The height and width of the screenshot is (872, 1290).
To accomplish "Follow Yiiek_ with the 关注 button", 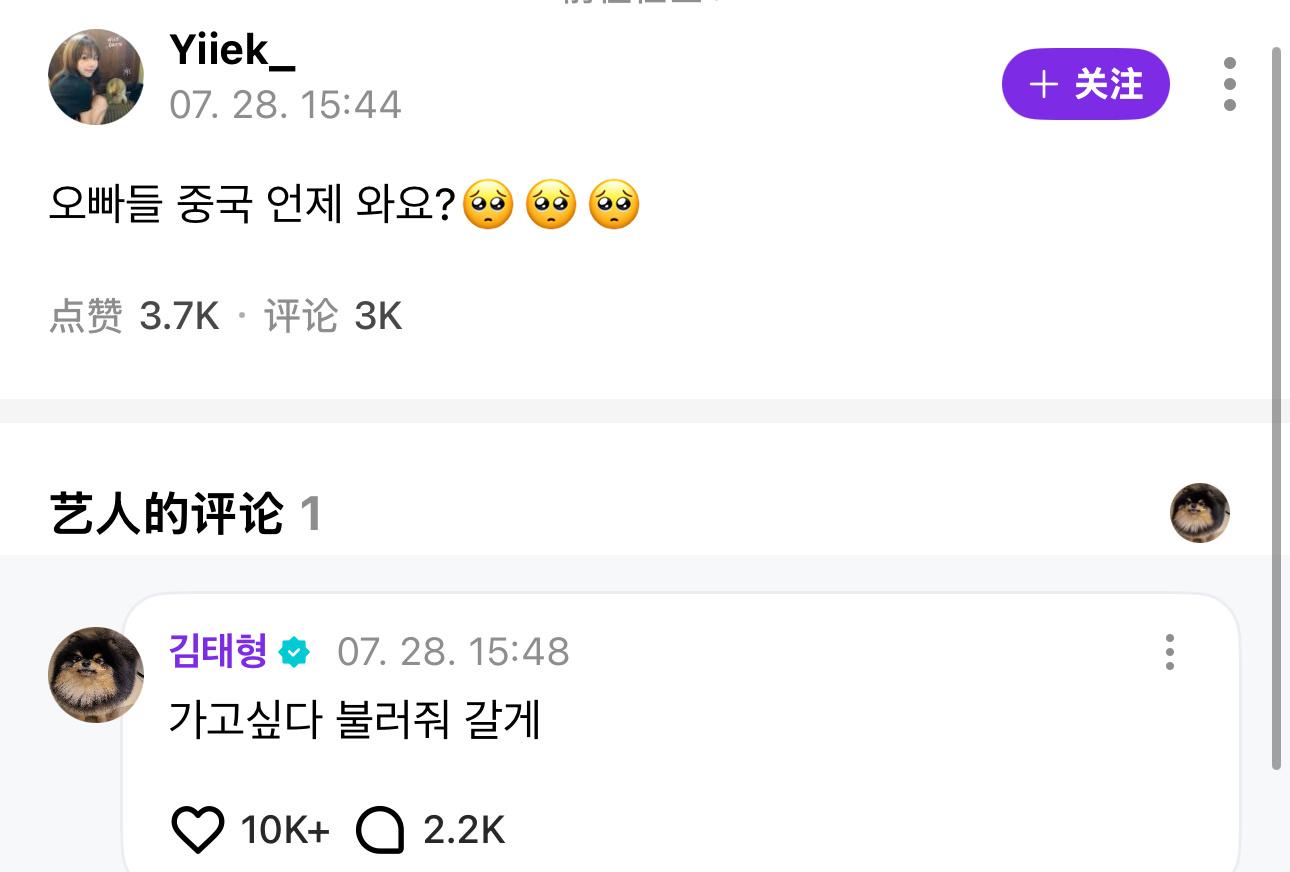I will click(x=1086, y=84).
